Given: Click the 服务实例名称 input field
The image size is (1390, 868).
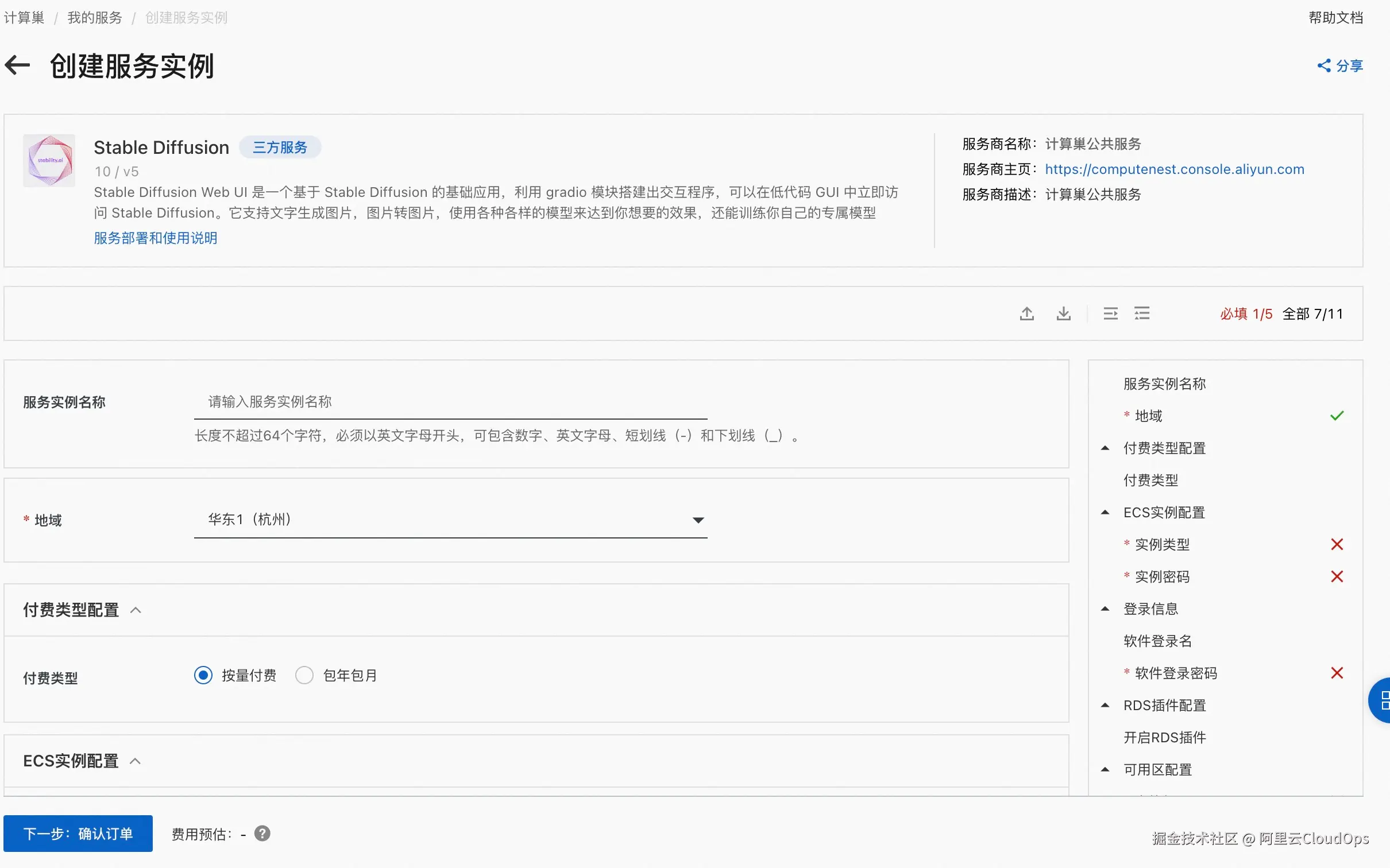Looking at the screenshot, I should 450,402.
